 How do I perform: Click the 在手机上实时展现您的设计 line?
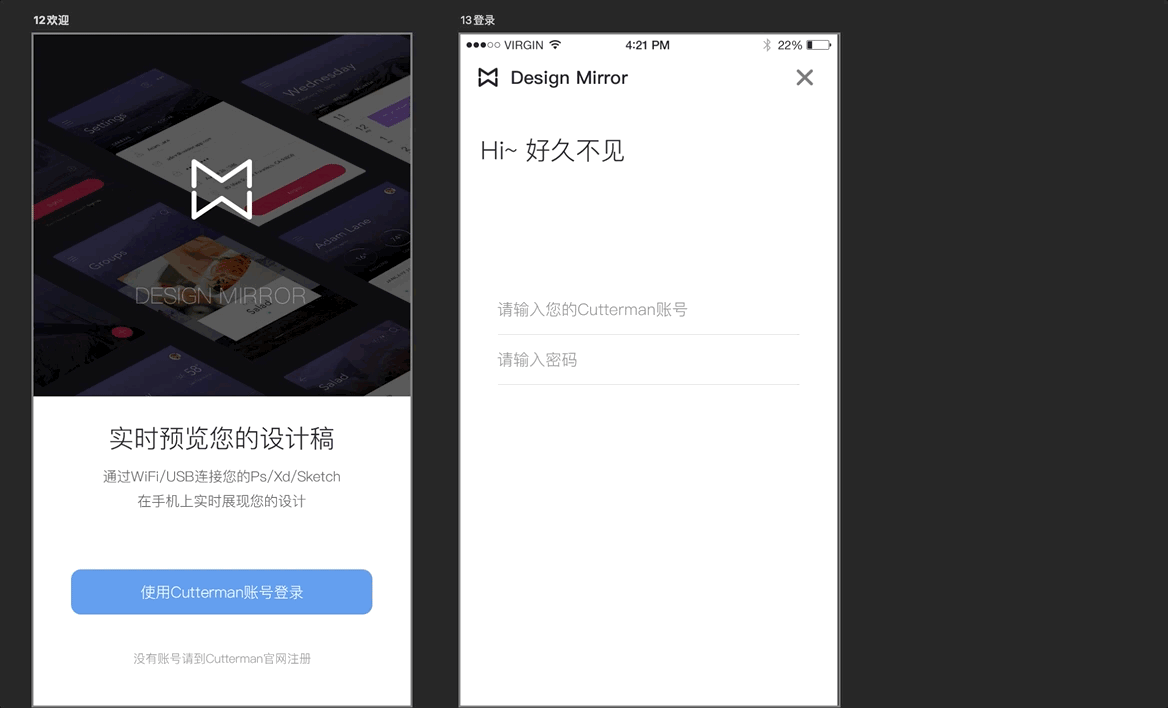click(221, 501)
